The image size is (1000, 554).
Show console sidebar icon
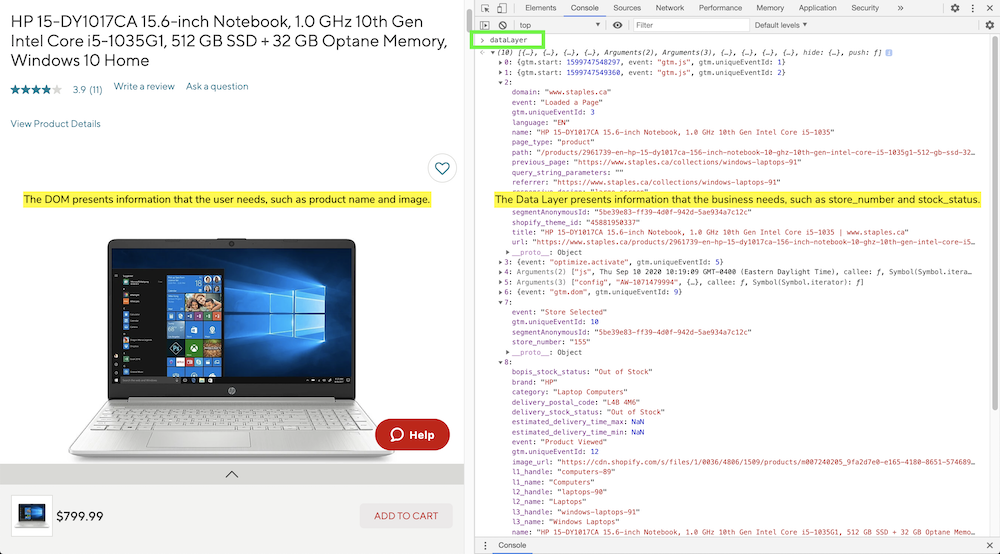click(485, 25)
